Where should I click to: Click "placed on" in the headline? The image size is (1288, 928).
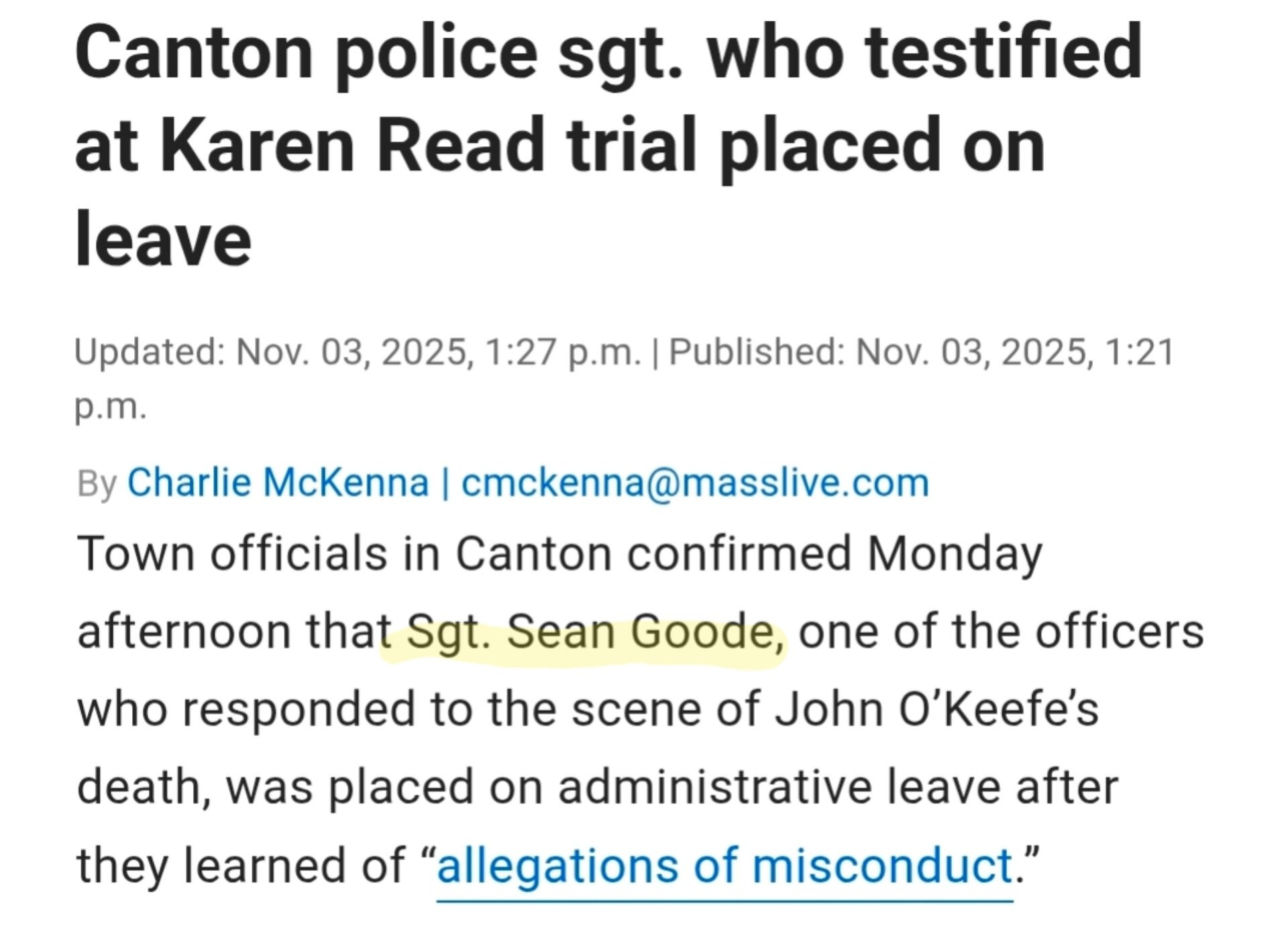point(881,146)
